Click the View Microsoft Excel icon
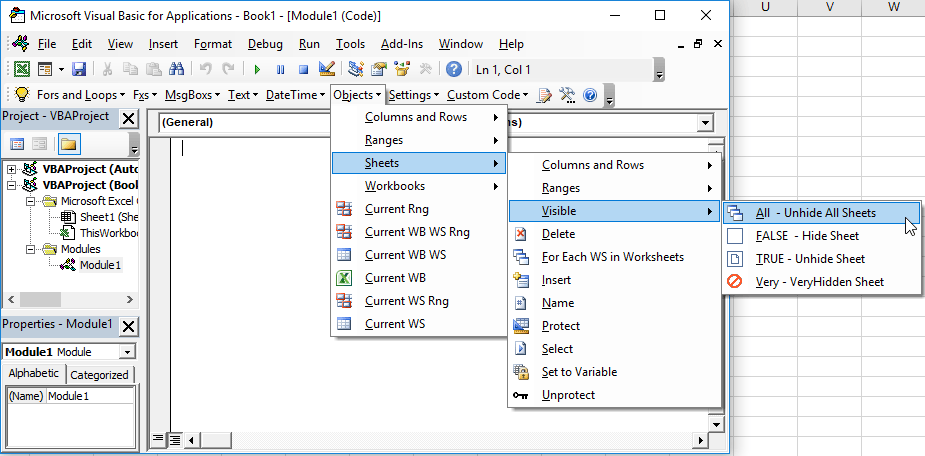The height and width of the screenshot is (456, 925). point(22,69)
